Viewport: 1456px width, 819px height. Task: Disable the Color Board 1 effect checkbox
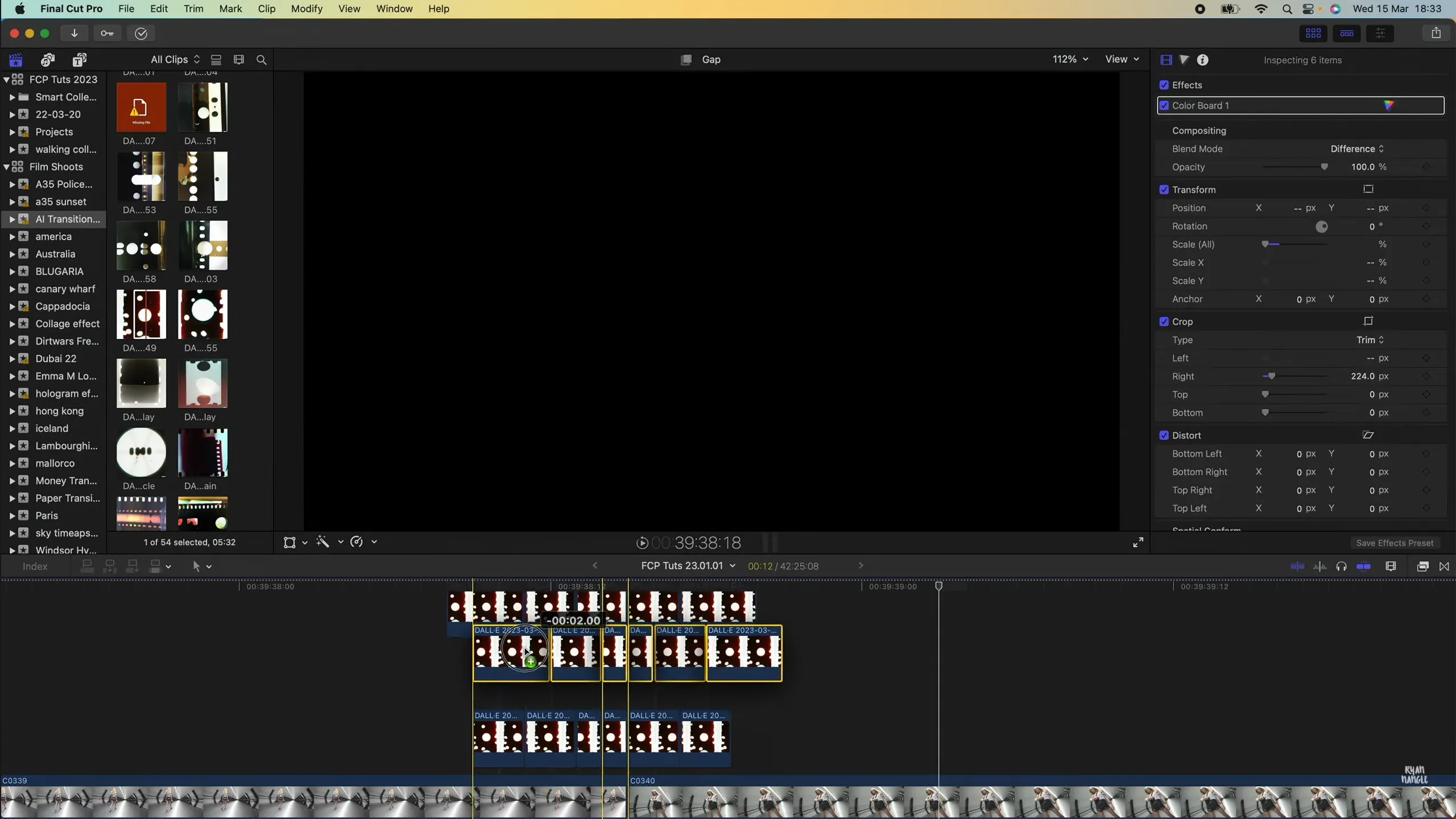1164,105
